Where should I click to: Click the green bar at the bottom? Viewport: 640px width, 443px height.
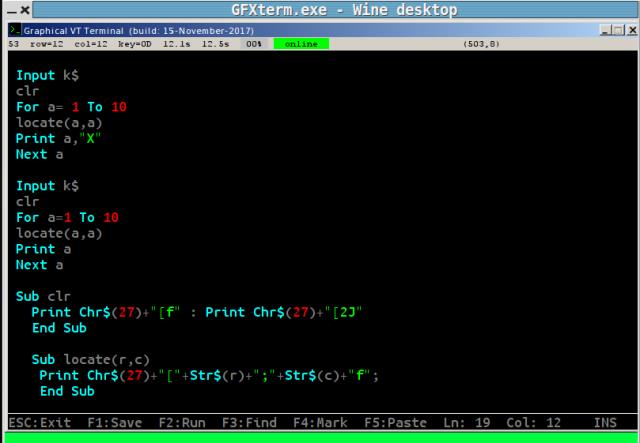coord(320,437)
